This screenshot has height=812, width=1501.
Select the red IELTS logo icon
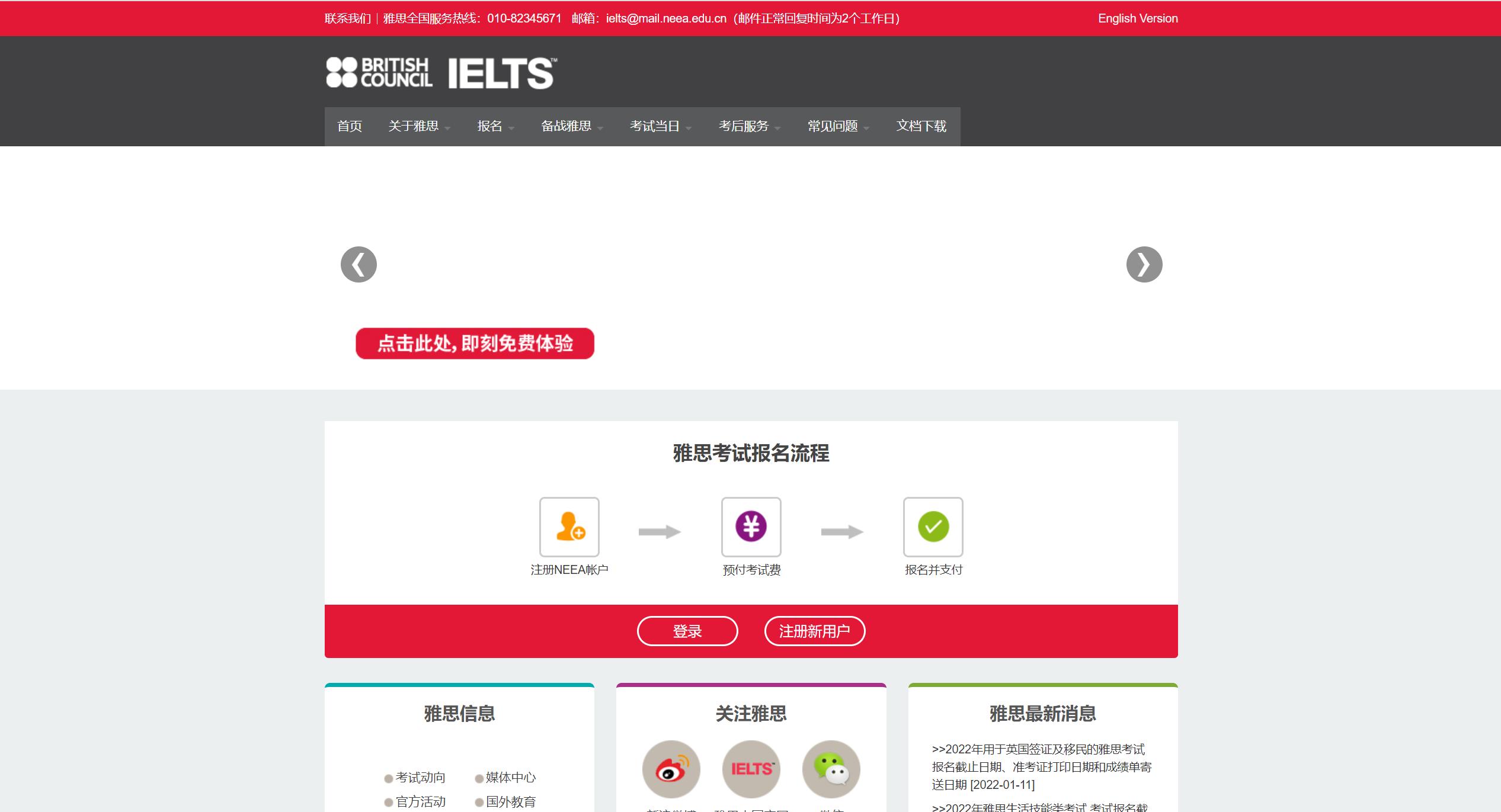[750, 768]
